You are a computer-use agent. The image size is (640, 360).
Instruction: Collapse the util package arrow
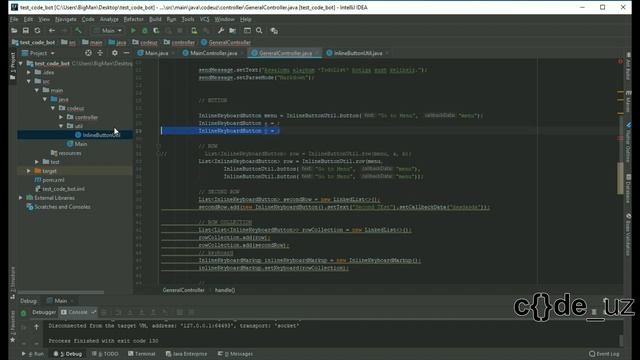click(x=61, y=126)
